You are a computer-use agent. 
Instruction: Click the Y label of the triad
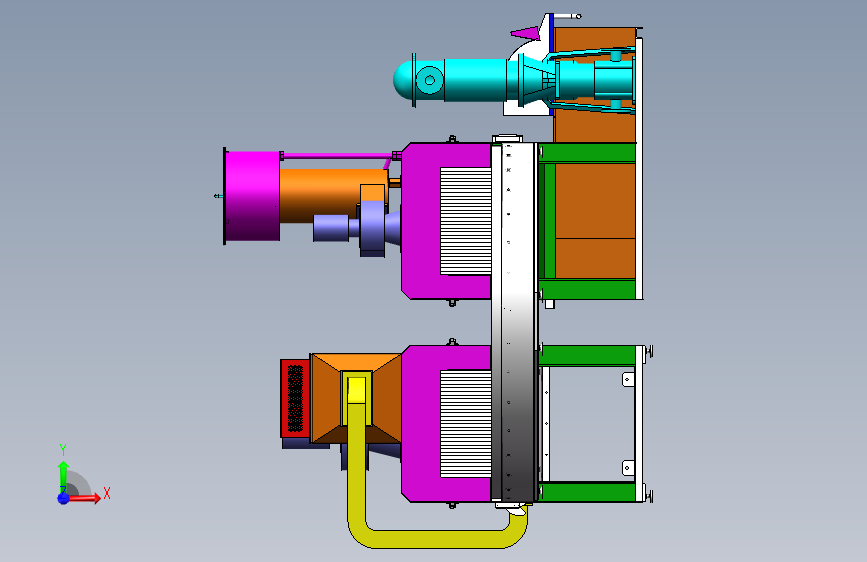[63, 450]
